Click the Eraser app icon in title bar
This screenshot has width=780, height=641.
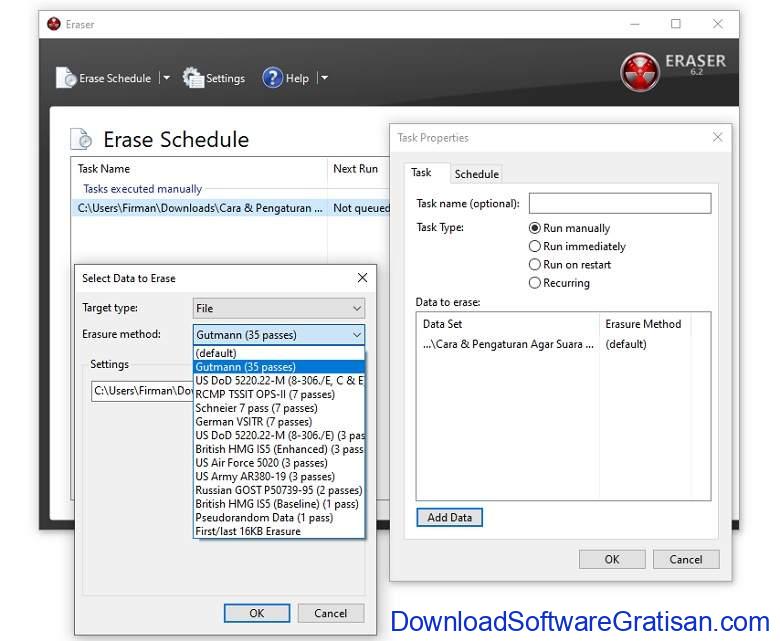coord(54,24)
